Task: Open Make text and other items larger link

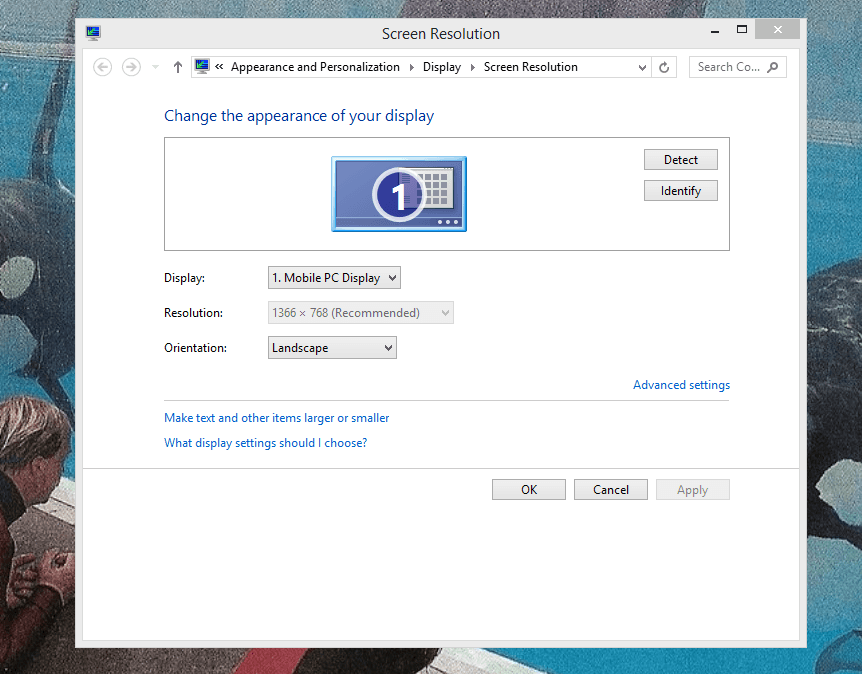Action: click(x=277, y=418)
